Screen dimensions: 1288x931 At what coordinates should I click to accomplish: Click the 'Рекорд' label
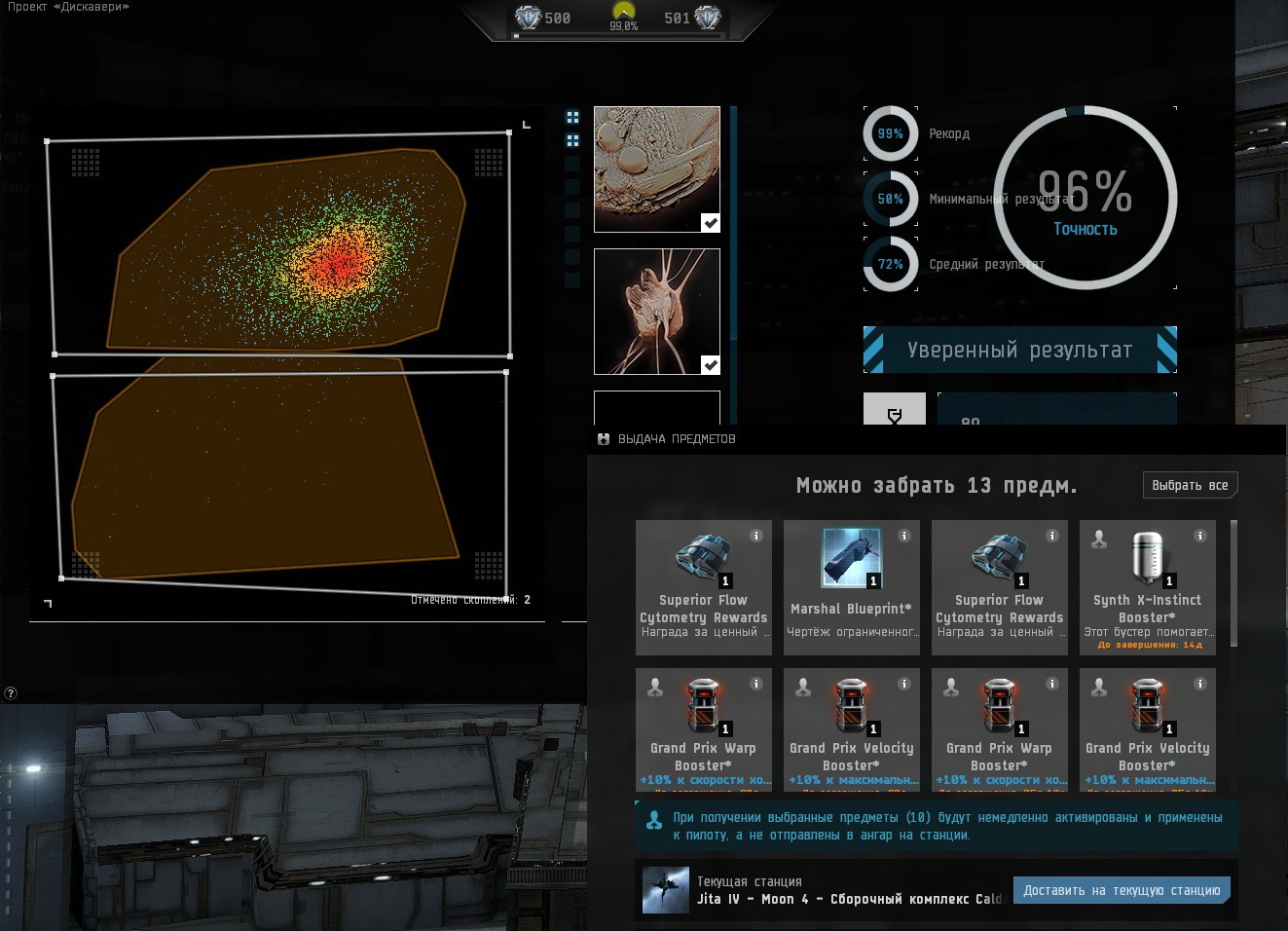949,133
